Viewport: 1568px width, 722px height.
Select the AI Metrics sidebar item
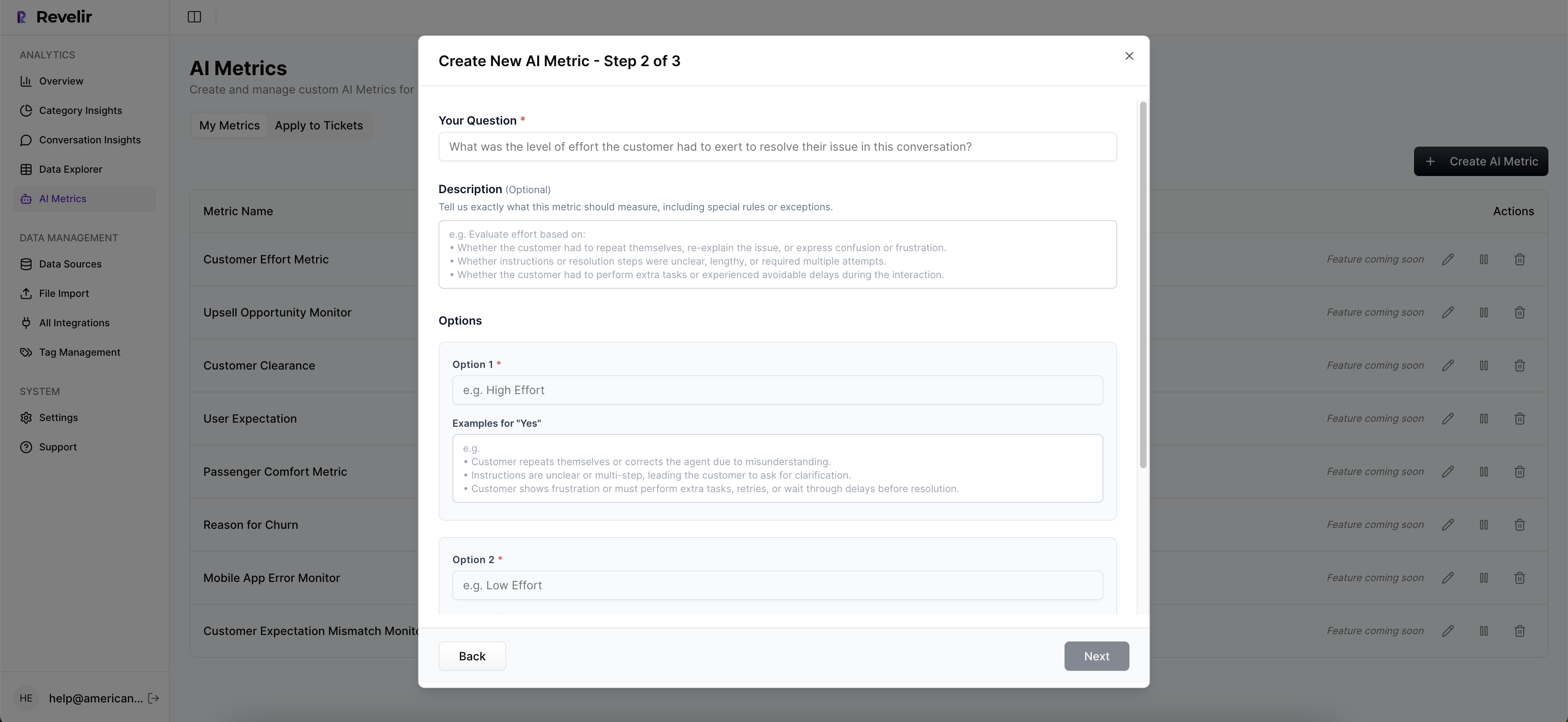62,198
